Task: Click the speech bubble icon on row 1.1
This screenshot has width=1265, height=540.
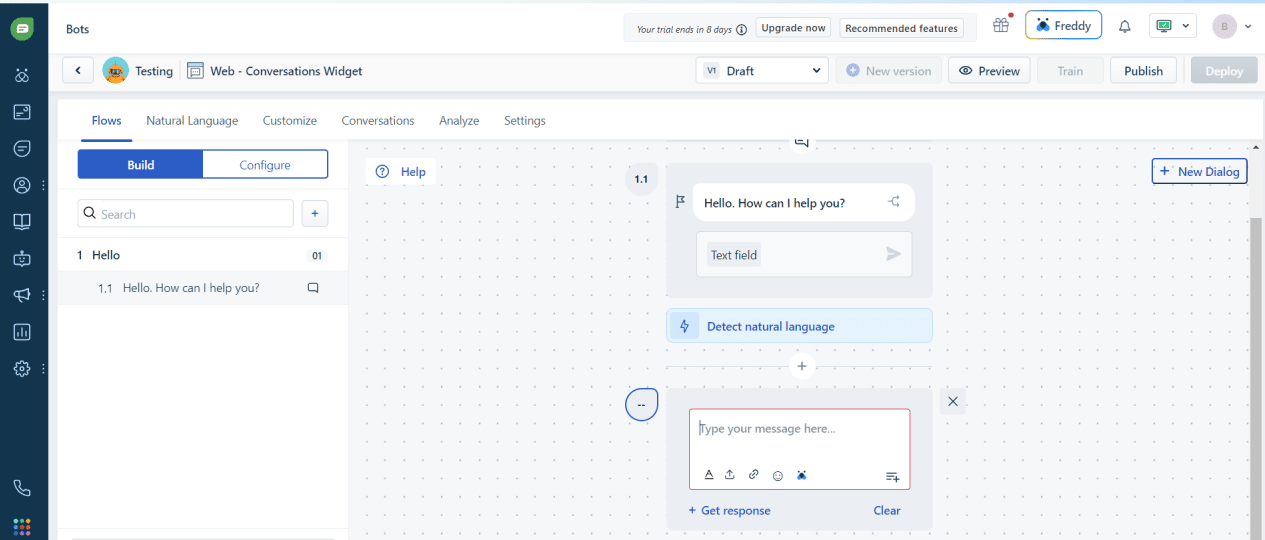Action: click(313, 287)
